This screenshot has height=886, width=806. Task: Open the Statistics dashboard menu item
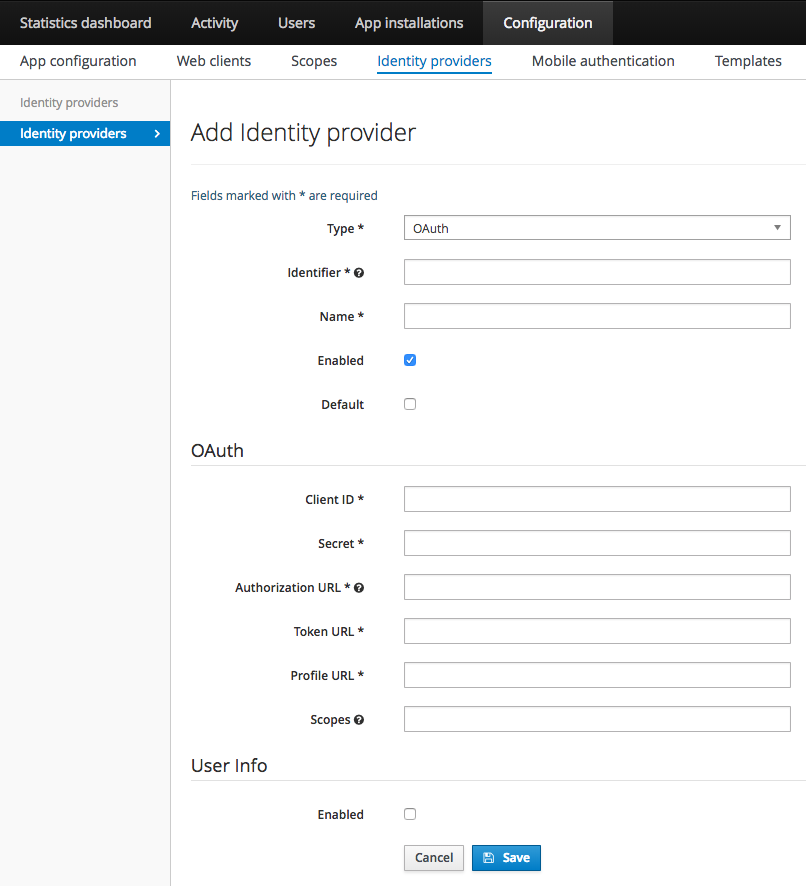tap(86, 22)
